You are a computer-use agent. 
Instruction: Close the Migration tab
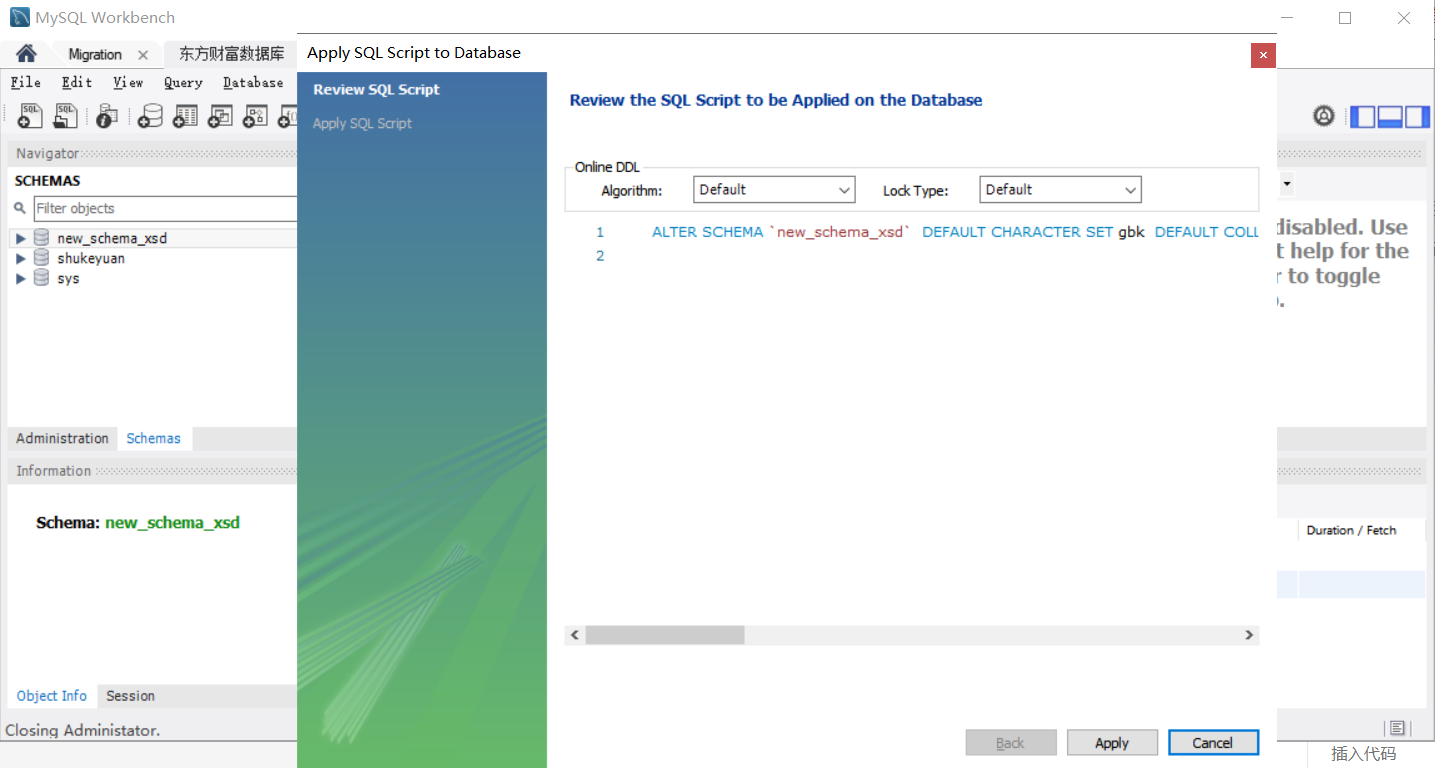pos(143,55)
